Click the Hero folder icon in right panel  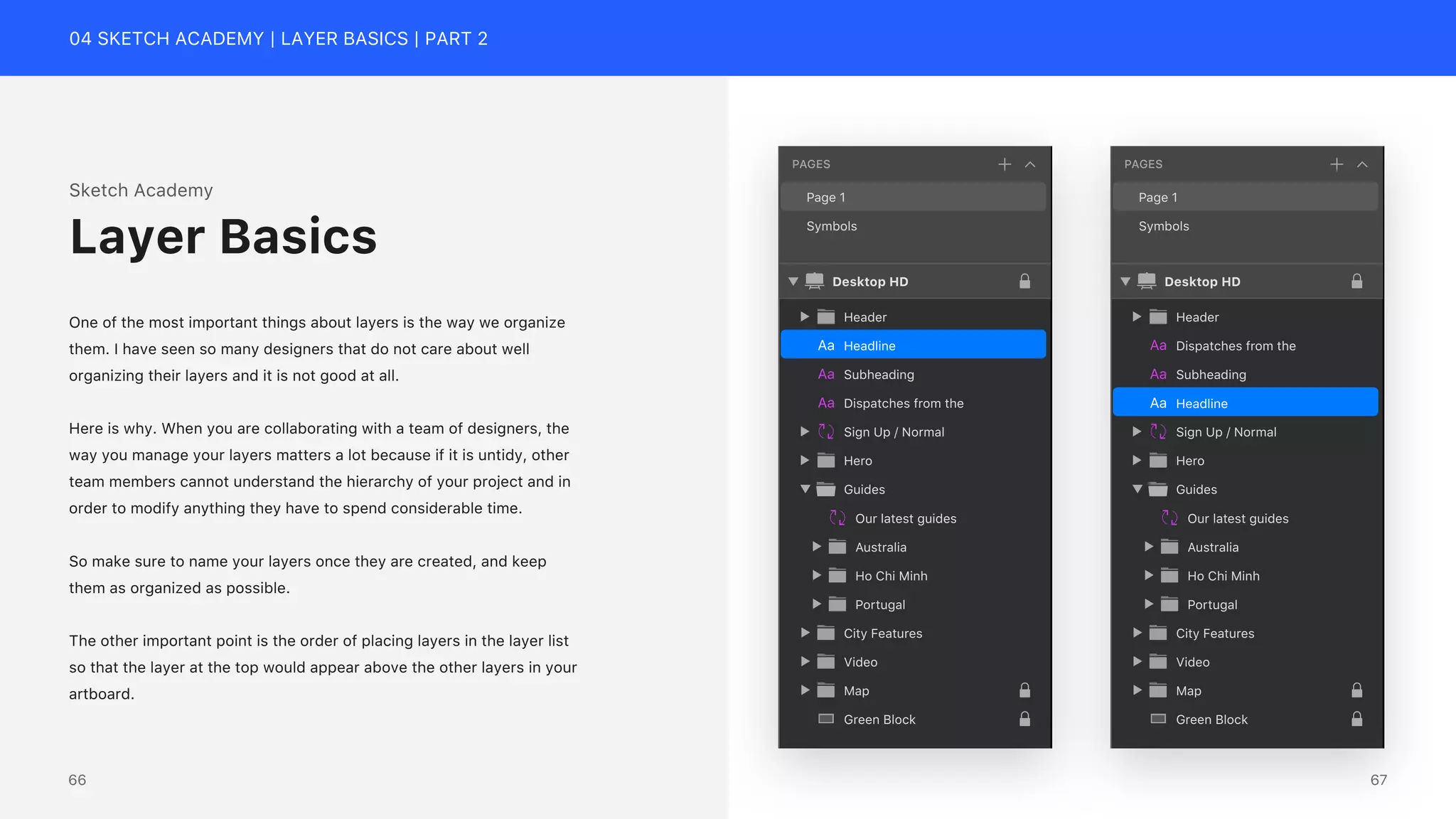coord(1157,461)
